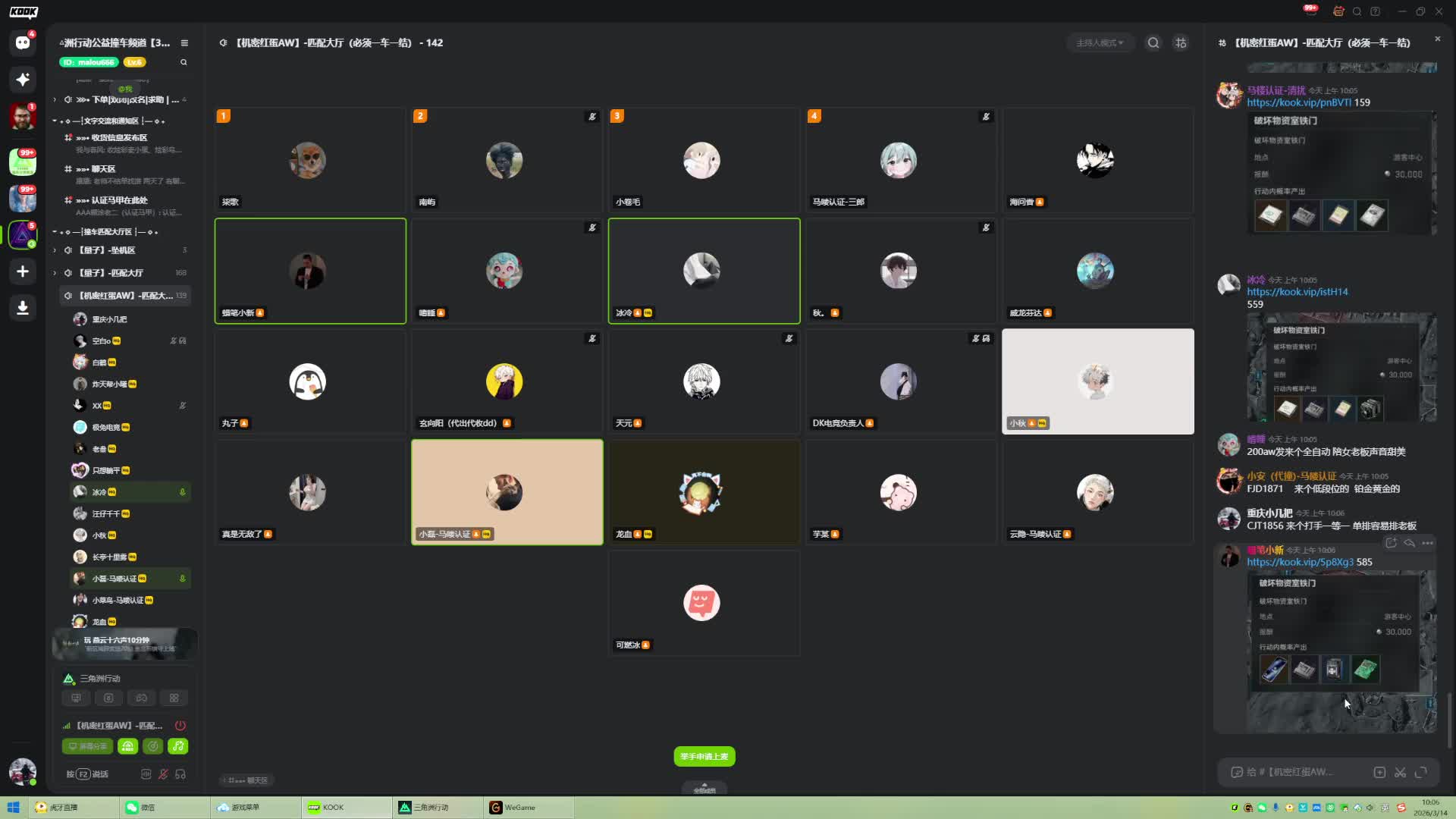Open the 主持人模式 mode dropdown
1456x819 pixels.
tap(1099, 43)
